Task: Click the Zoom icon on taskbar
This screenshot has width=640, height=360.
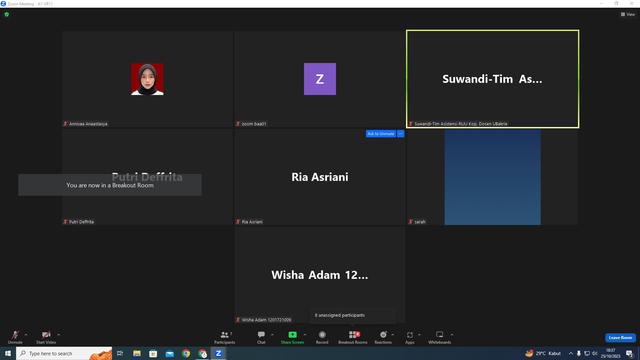Action: tap(219, 353)
